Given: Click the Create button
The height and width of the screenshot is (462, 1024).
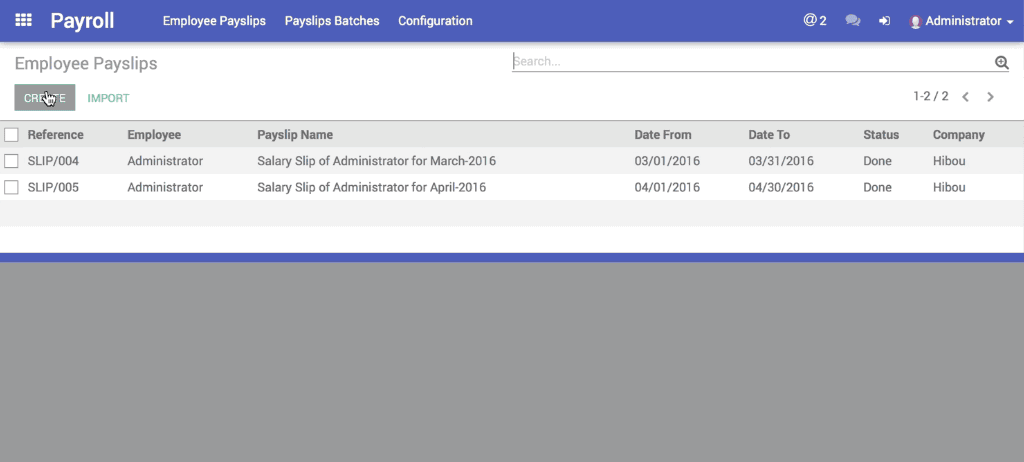Looking at the screenshot, I should (x=45, y=98).
